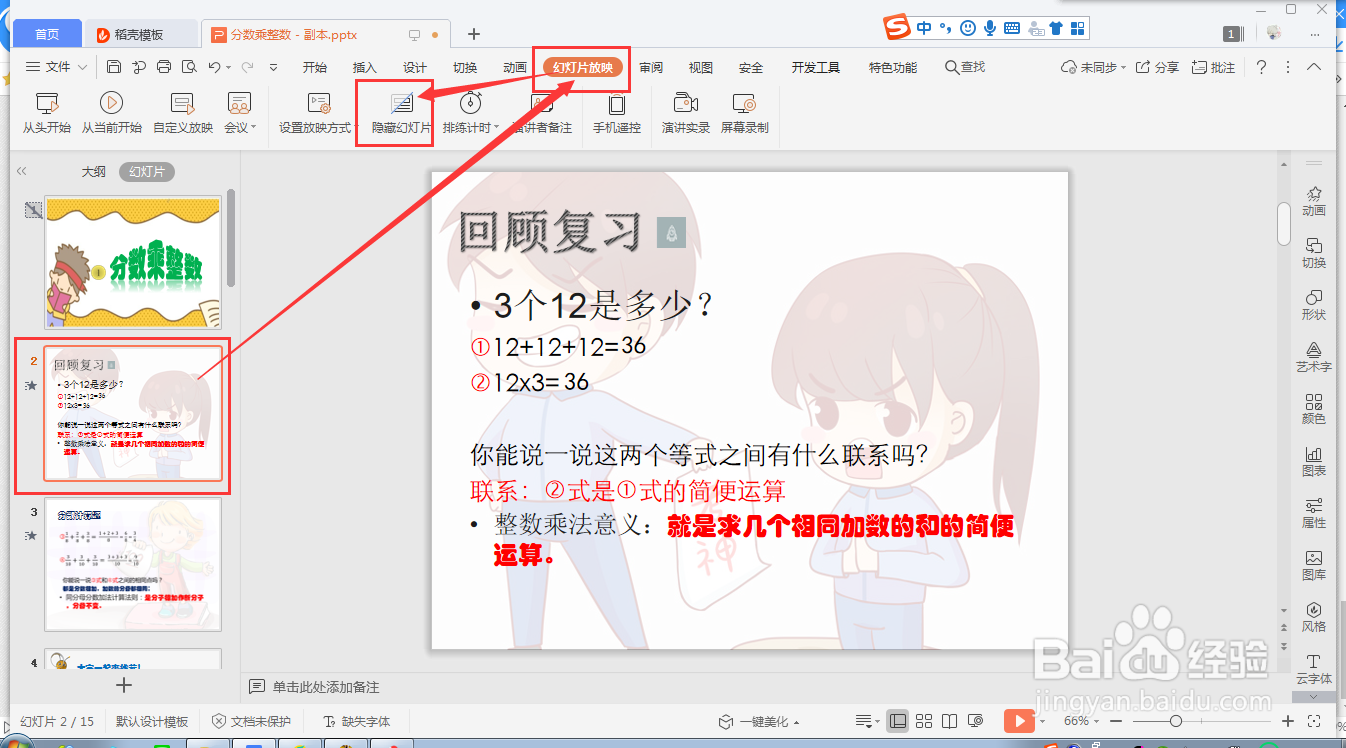Expand the 文件 menu
Image resolution: width=1346 pixels, height=748 pixels.
coord(55,68)
